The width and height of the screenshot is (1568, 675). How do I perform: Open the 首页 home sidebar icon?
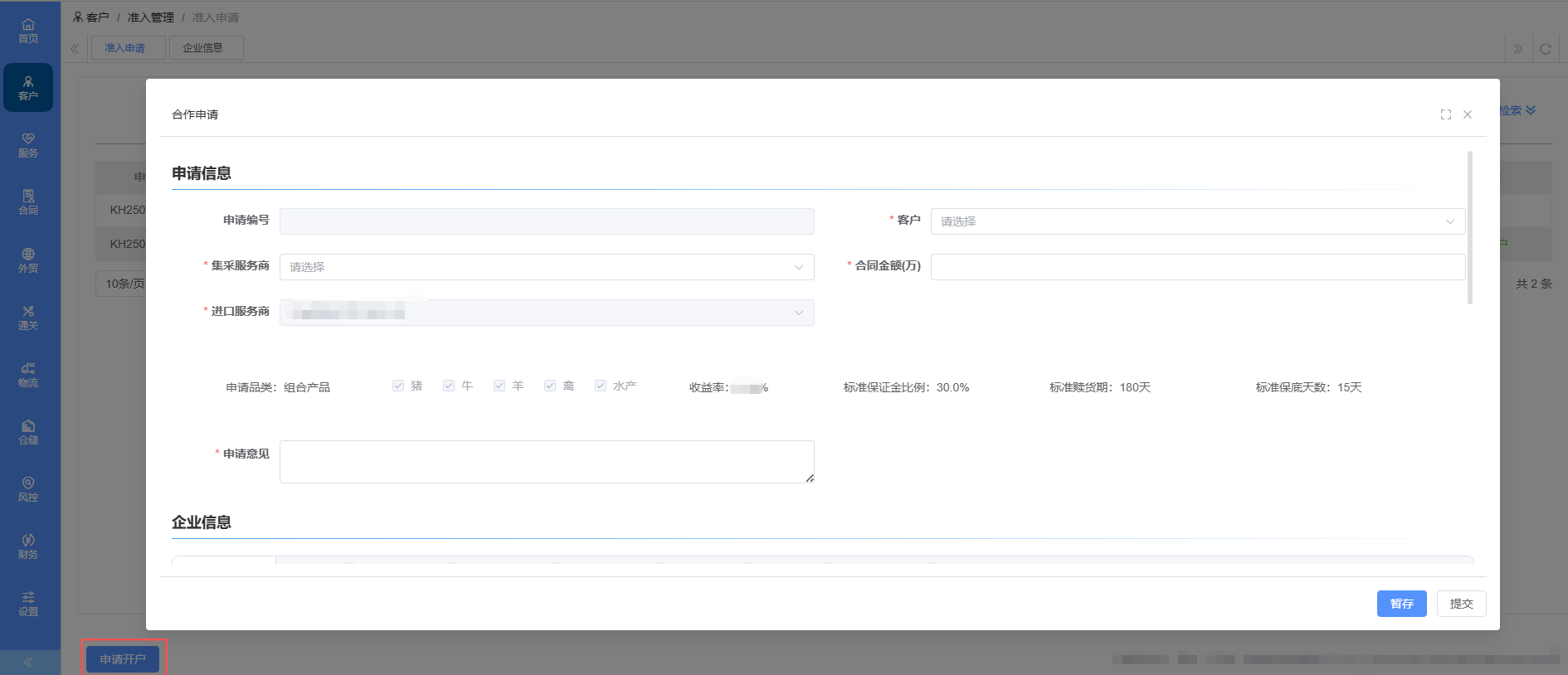tap(28, 31)
